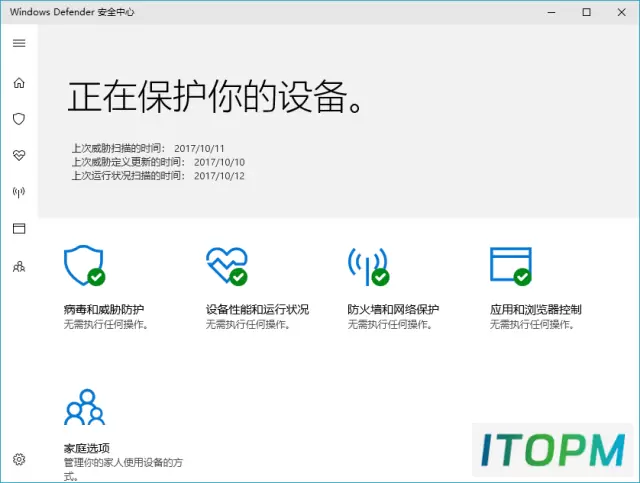Screen dimensions: 640x483
Task: Open the shield virus protection sidebar icon
Action: click(x=19, y=119)
